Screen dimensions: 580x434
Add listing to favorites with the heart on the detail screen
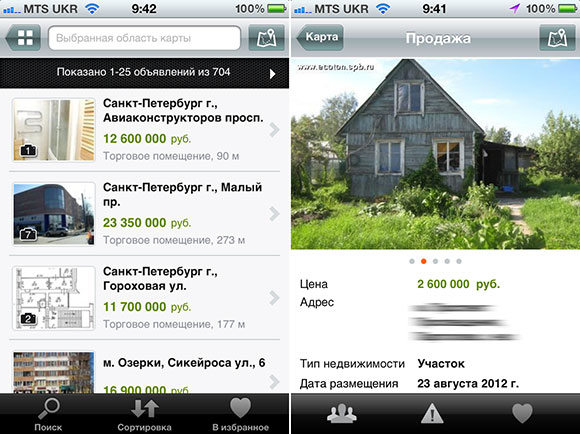522,413
